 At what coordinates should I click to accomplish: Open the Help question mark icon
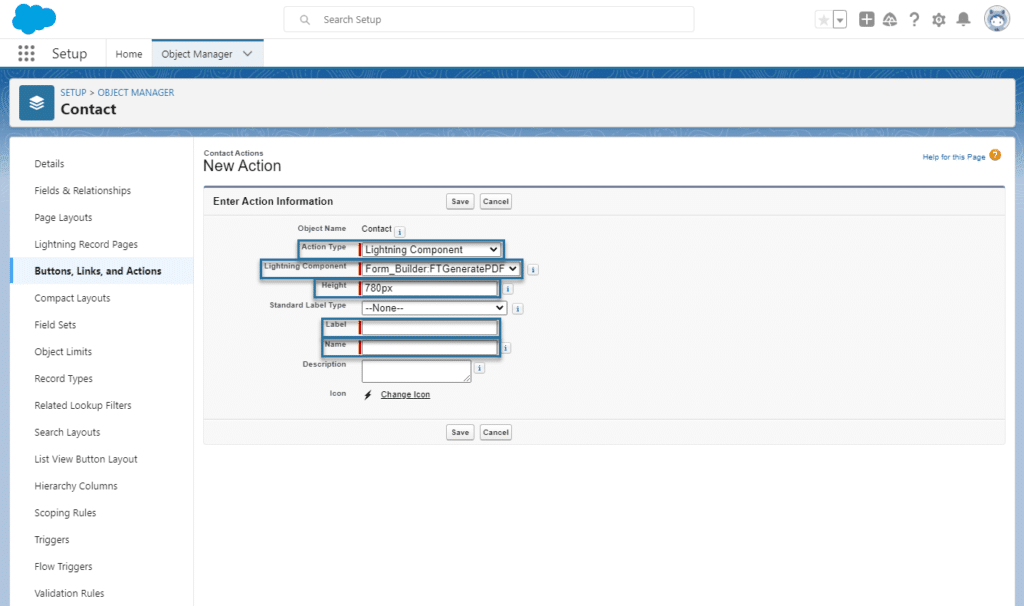coord(914,20)
